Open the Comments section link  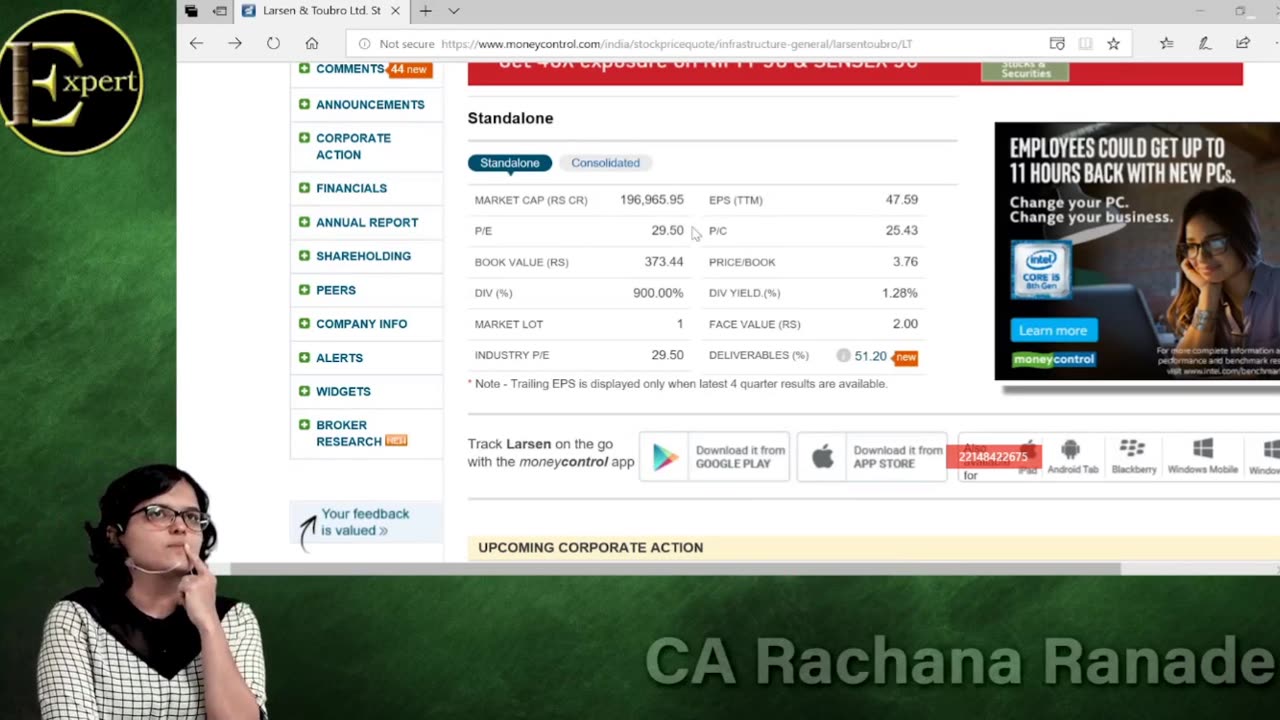[350, 69]
